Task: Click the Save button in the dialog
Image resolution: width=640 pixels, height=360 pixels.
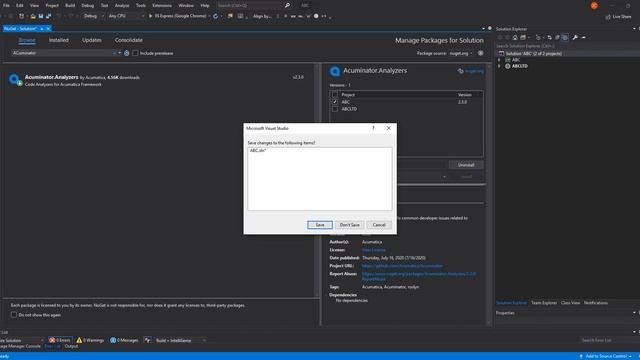Action: pos(320,225)
